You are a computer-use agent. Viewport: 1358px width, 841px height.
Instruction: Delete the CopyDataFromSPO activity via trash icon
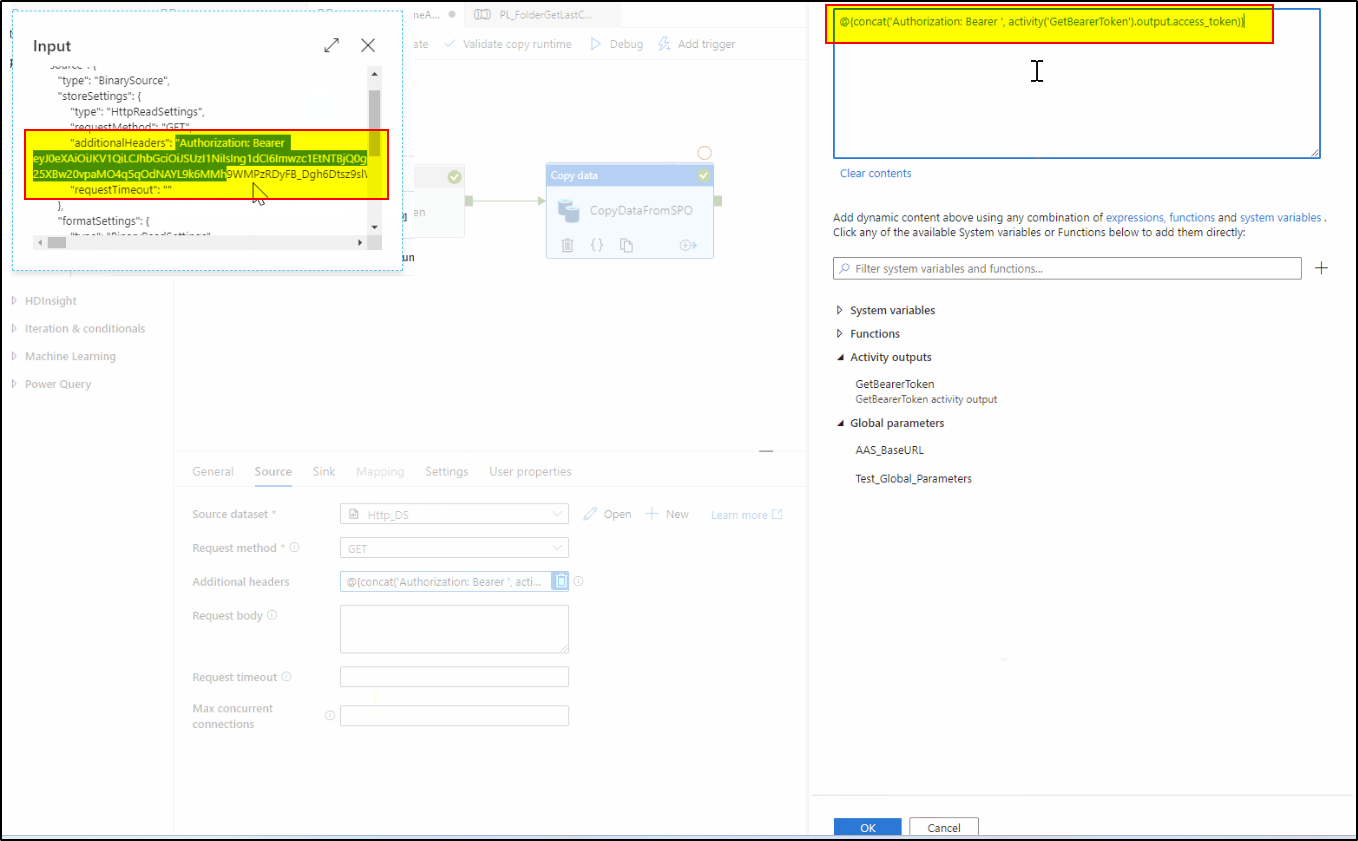(568, 244)
